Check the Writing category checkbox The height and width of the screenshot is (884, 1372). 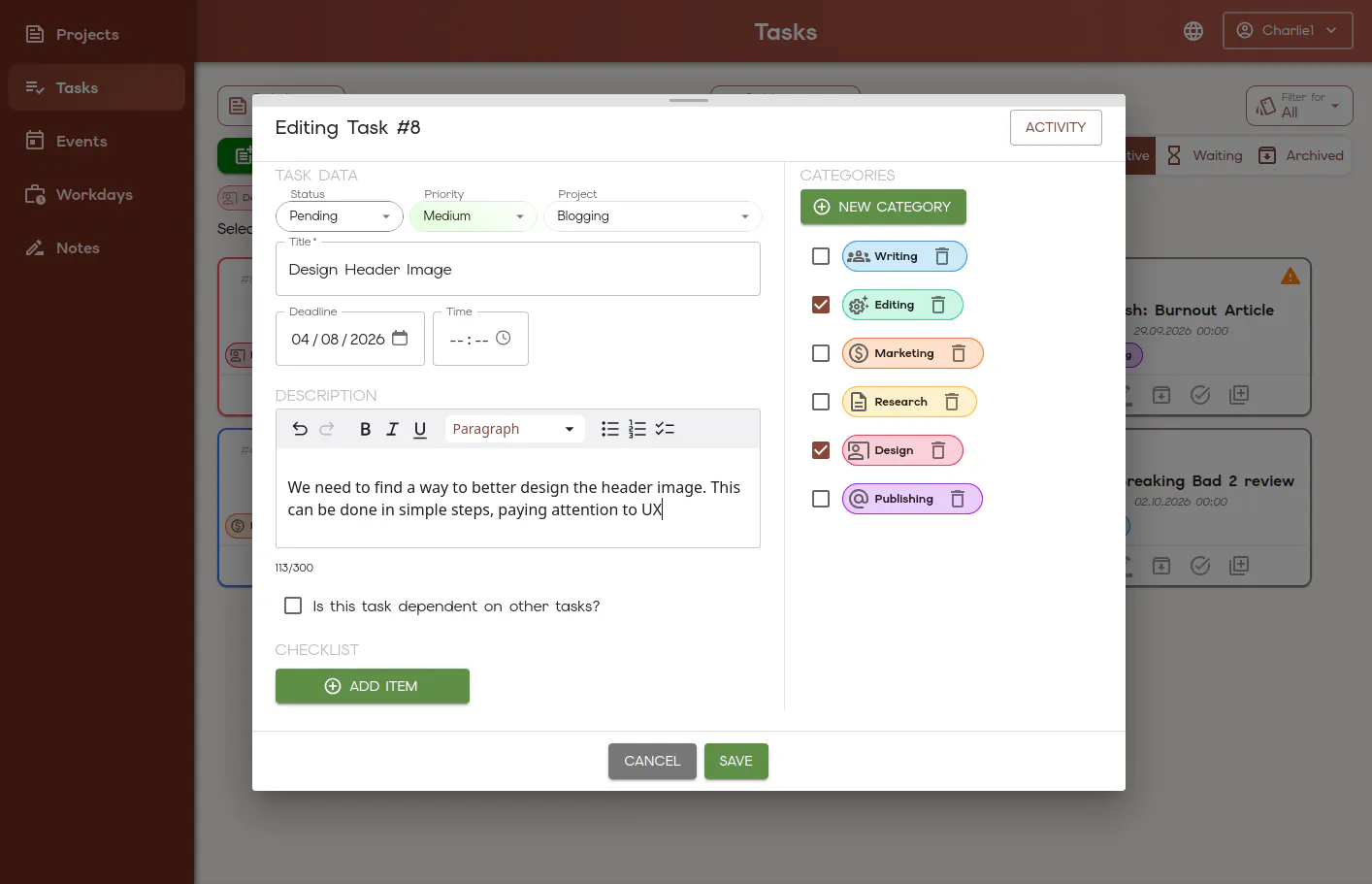(x=821, y=256)
